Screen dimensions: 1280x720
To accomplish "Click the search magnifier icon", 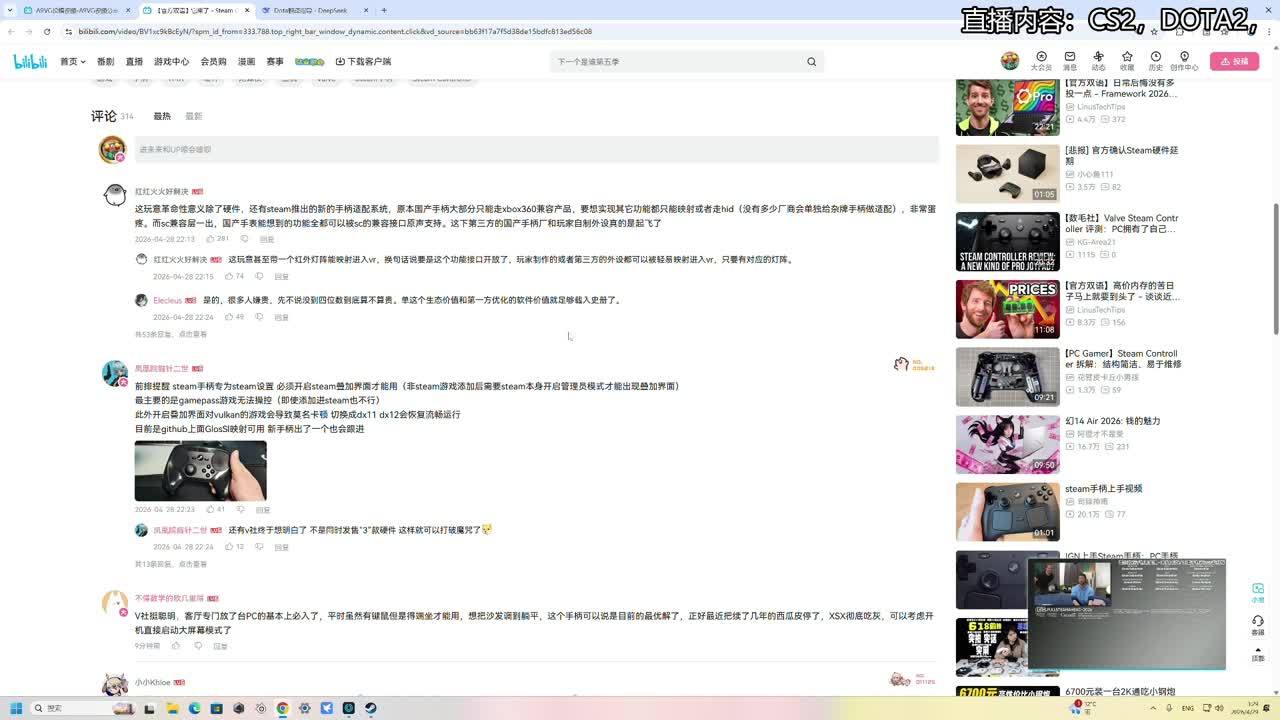I will point(811,62).
